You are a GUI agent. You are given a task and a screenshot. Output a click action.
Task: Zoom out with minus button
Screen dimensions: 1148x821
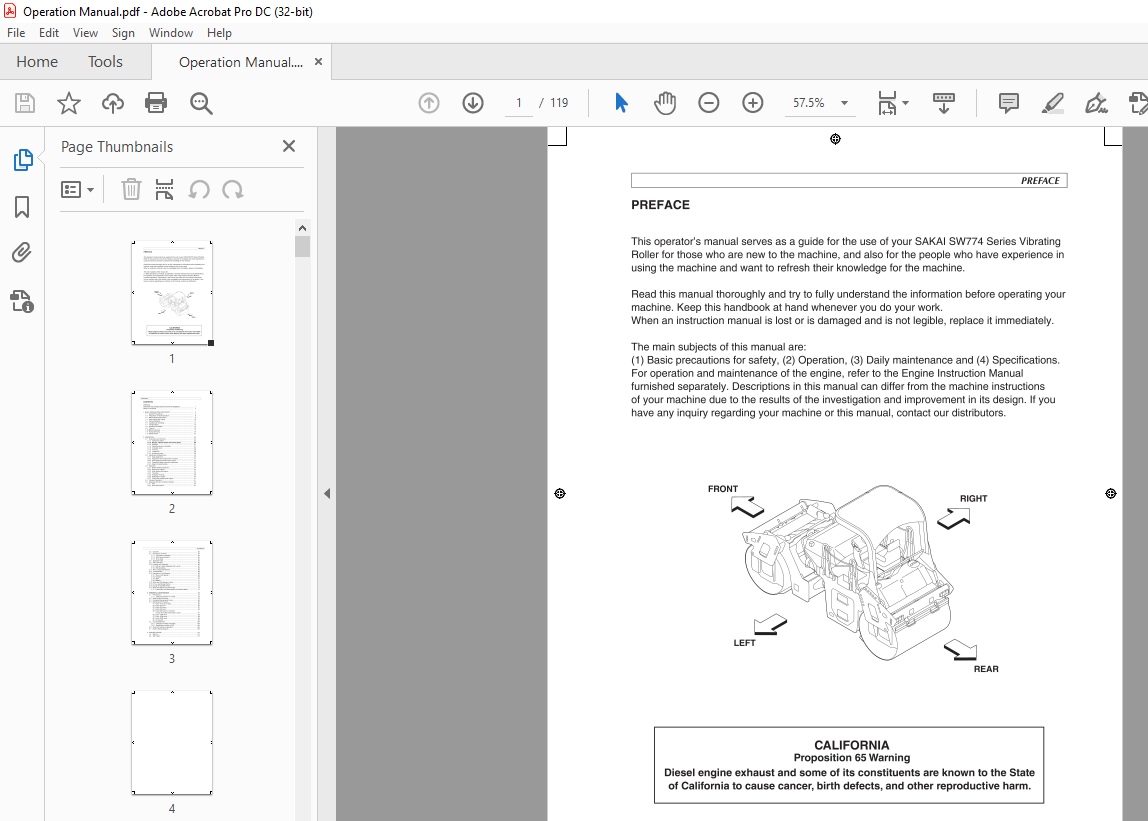[x=709, y=103]
